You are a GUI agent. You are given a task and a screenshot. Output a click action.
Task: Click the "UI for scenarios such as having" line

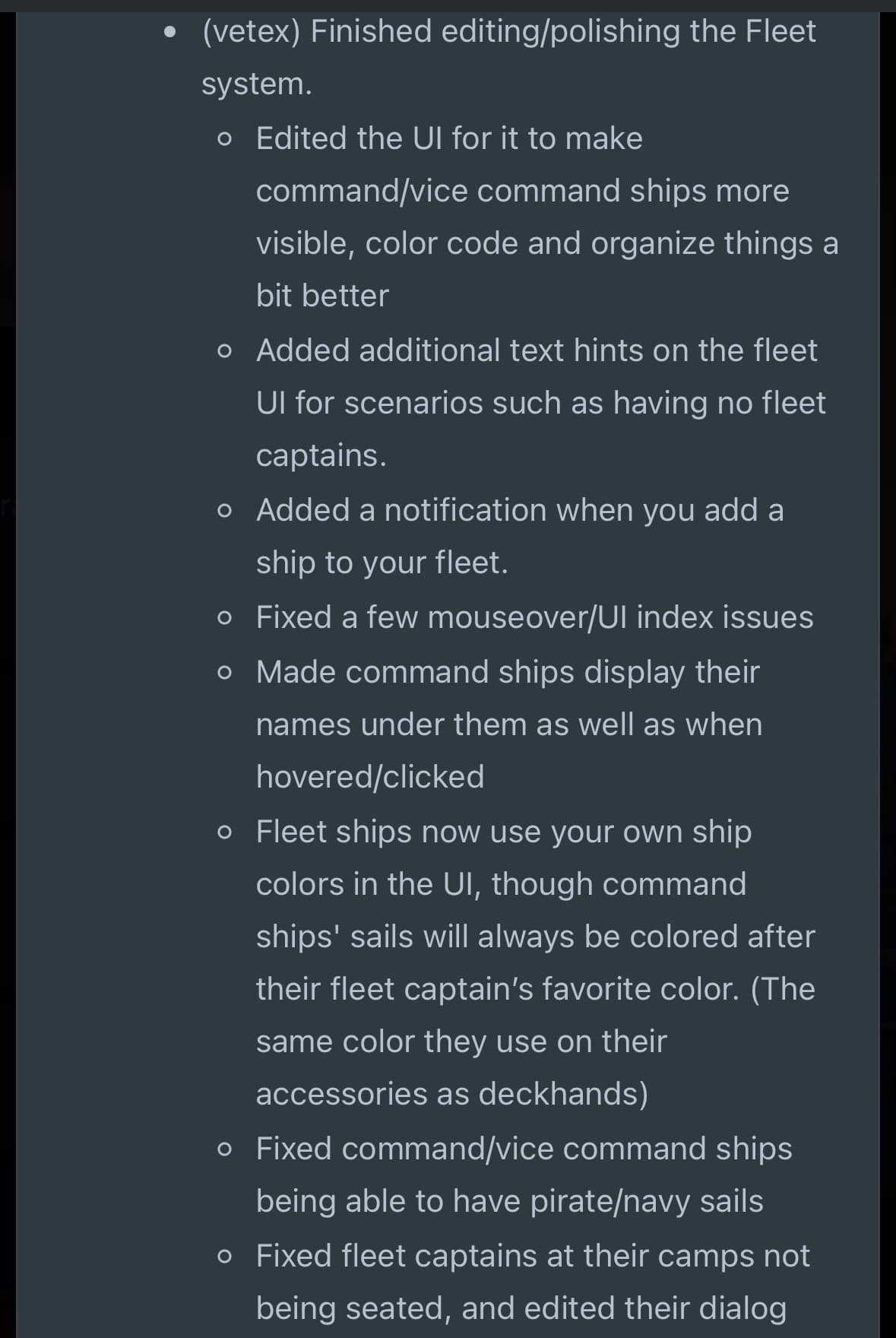540,403
